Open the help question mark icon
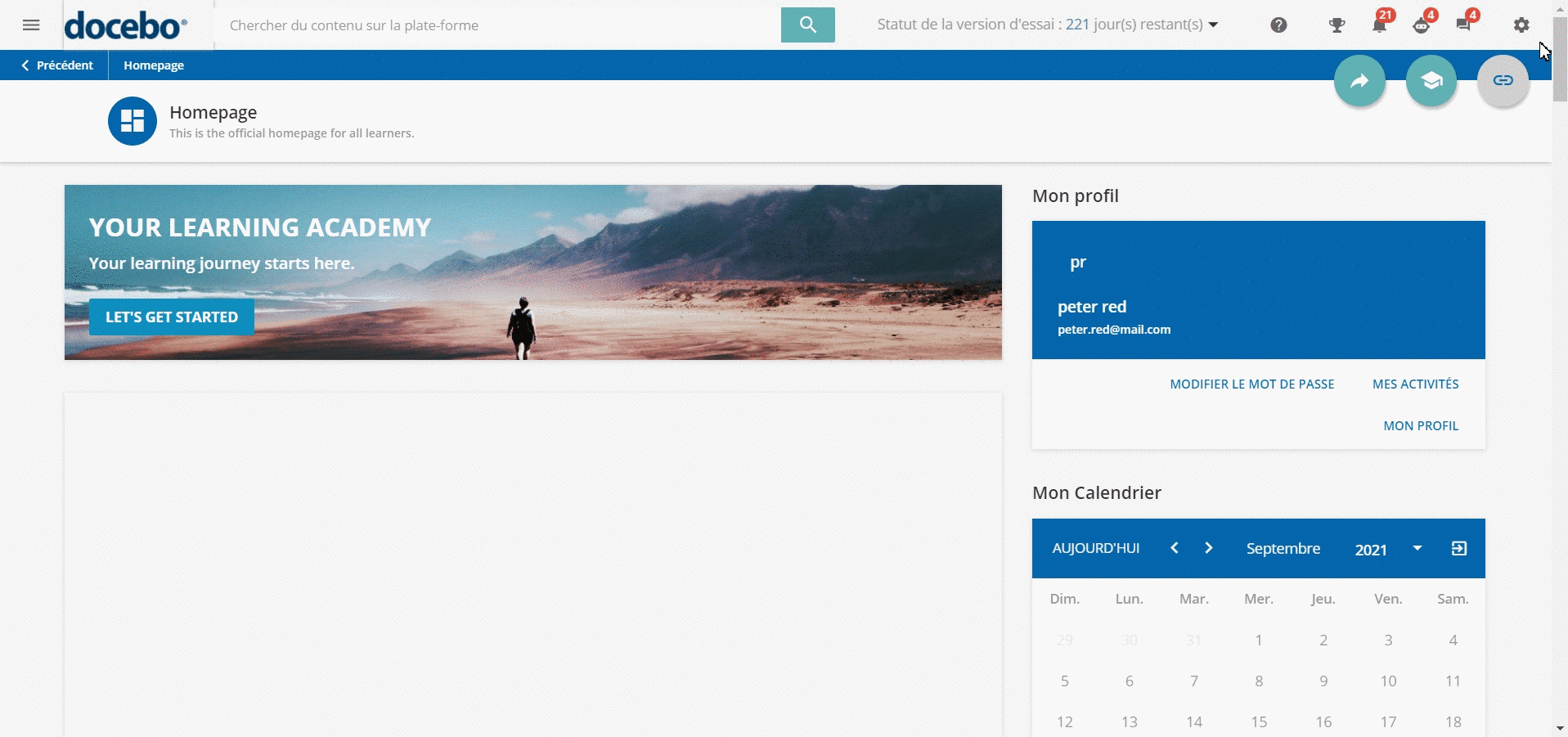 (x=1278, y=25)
